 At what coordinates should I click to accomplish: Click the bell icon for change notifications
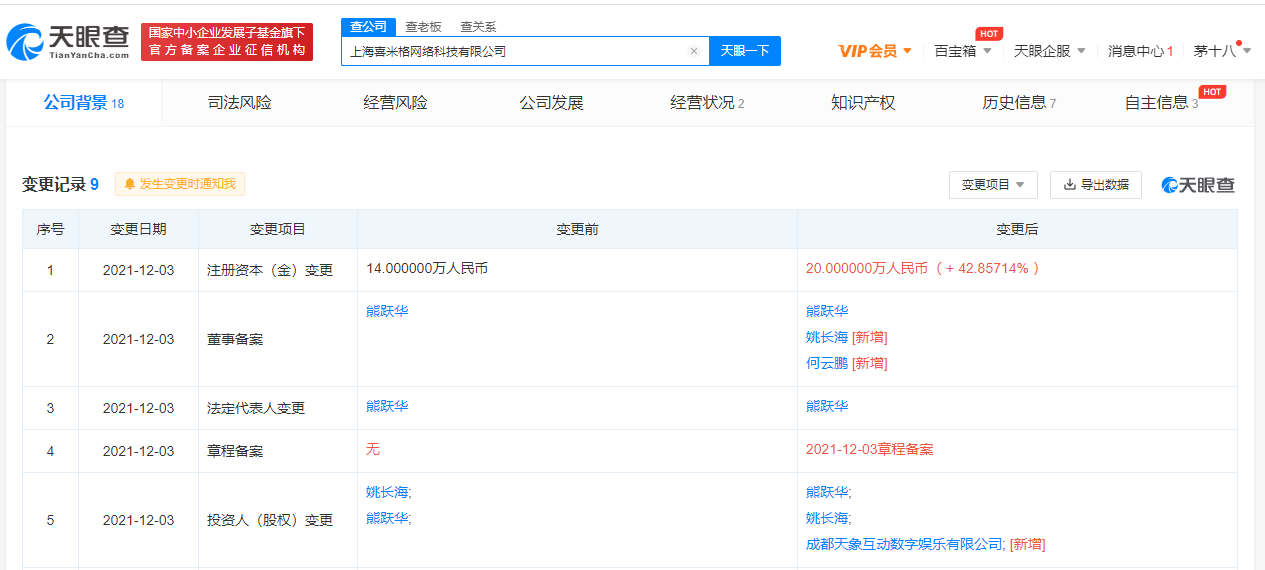point(129,184)
